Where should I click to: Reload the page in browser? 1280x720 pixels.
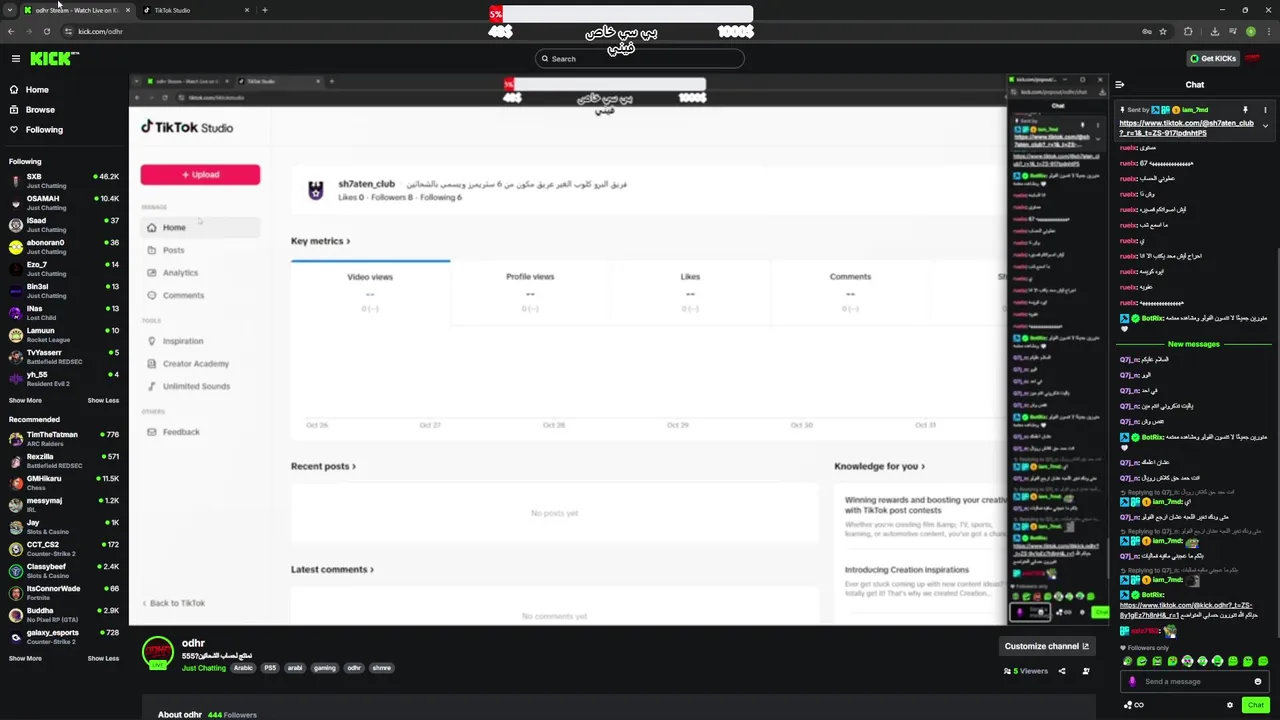tap(46, 31)
